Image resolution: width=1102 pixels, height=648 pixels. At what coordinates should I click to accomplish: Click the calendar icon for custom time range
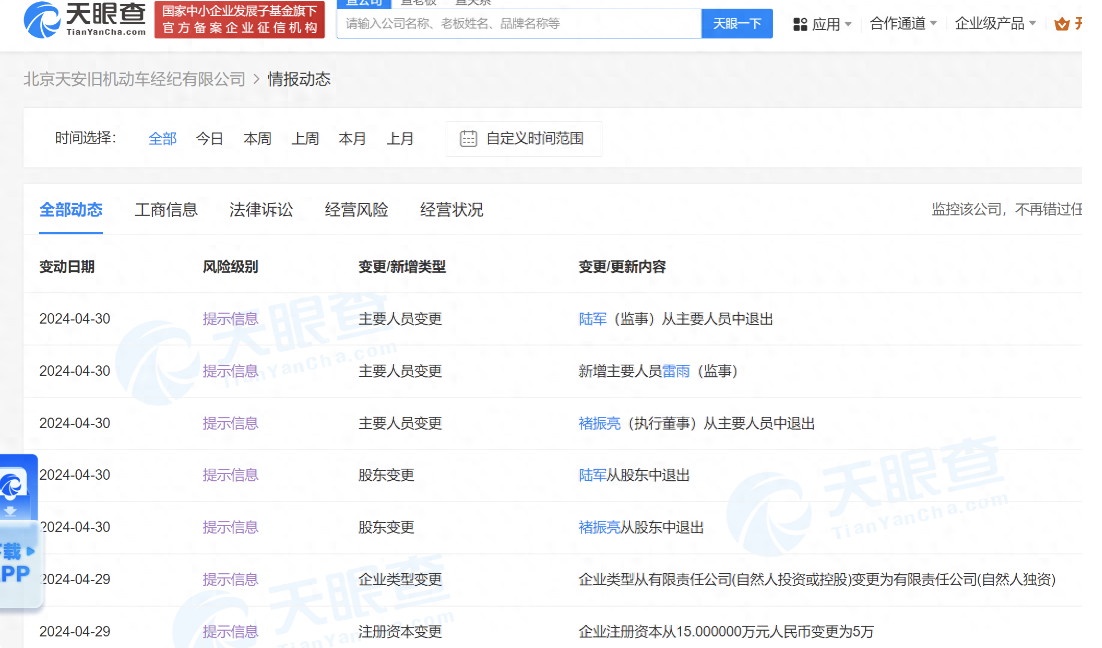click(x=468, y=139)
